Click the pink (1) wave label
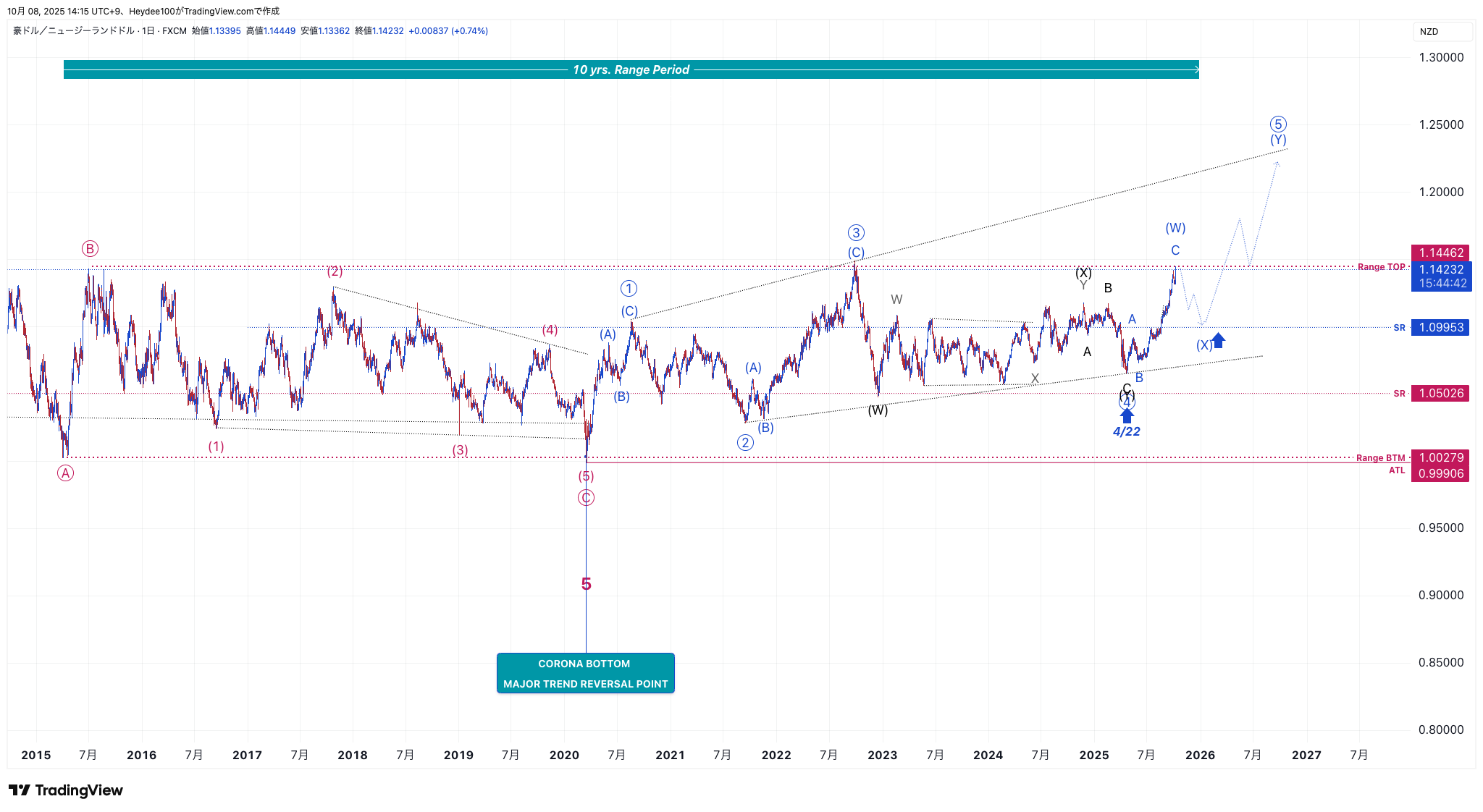The height and width of the screenshot is (812, 1483). [216, 447]
